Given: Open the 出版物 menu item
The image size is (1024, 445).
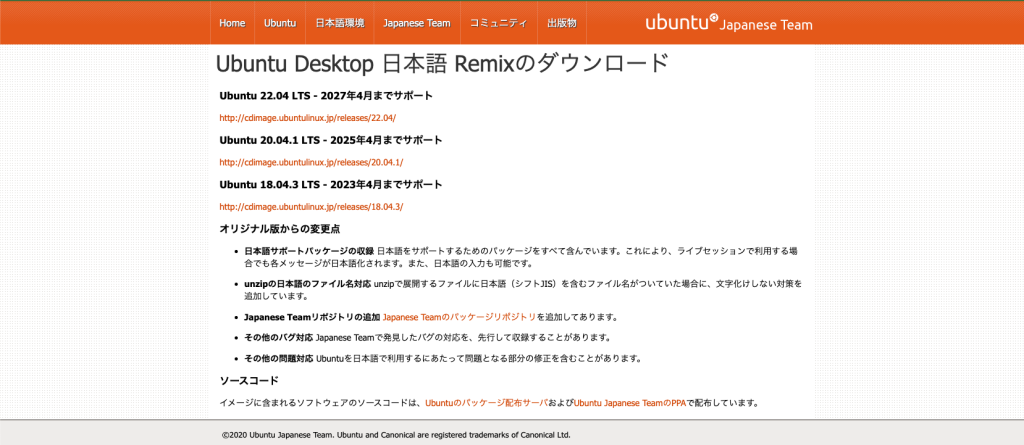Looking at the screenshot, I should point(562,23).
